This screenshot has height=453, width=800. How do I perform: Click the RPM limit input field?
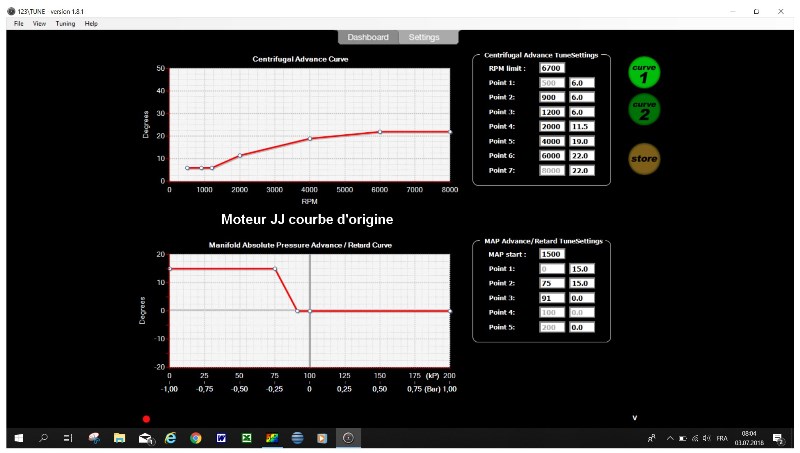pyautogui.click(x=551, y=68)
